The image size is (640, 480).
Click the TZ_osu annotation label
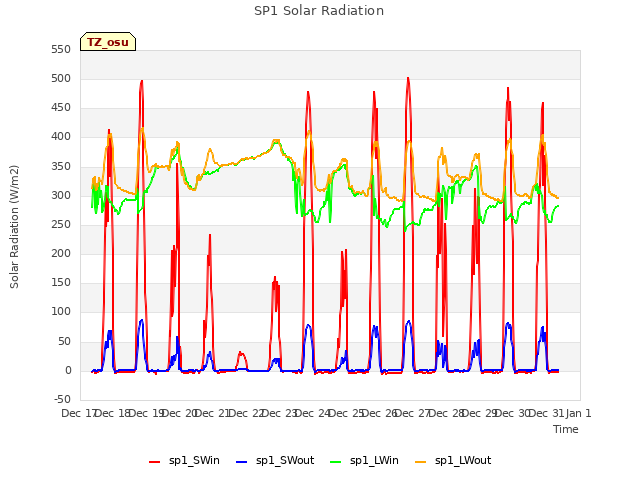(108, 42)
